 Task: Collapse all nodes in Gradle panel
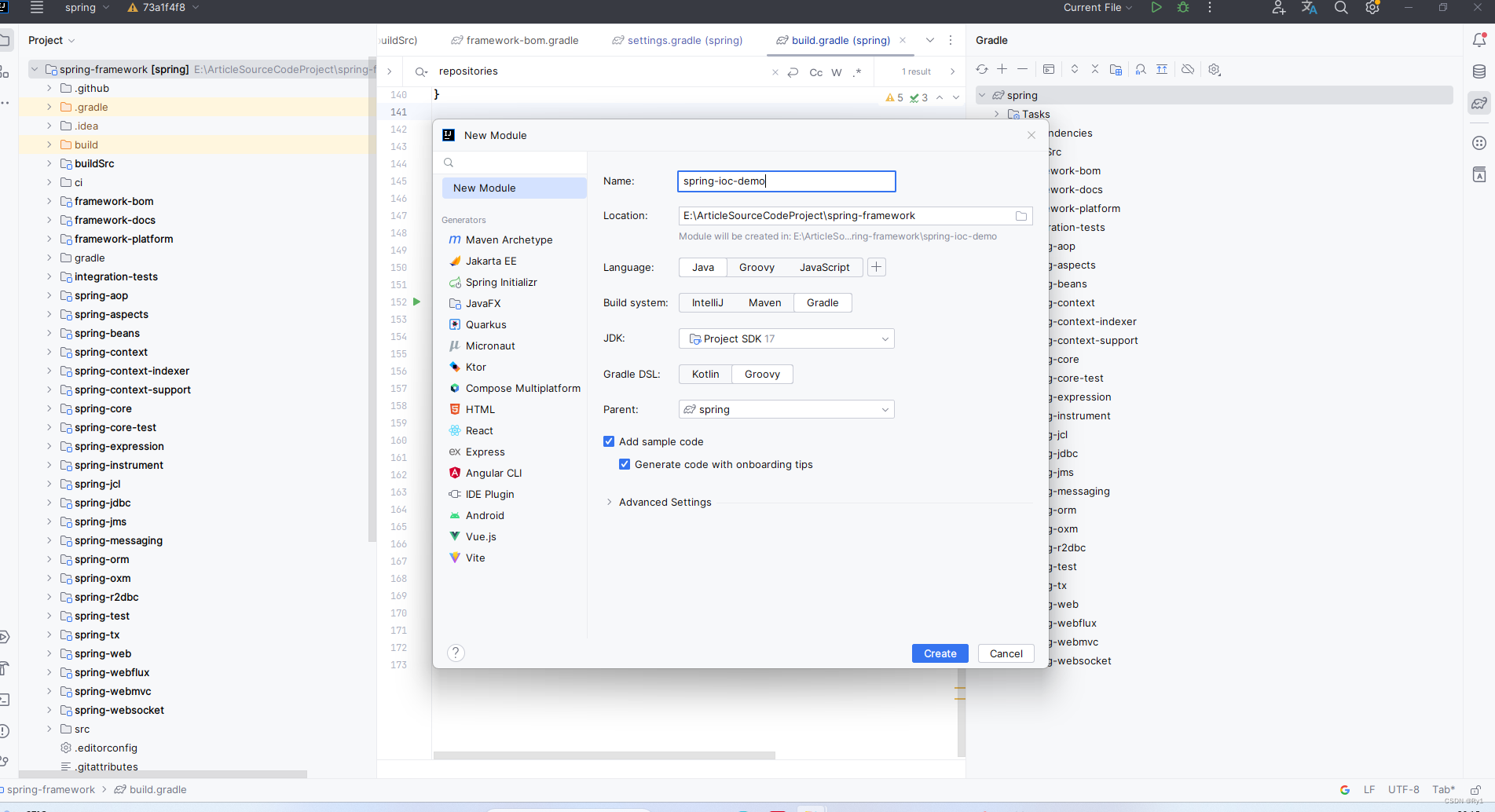point(1095,70)
